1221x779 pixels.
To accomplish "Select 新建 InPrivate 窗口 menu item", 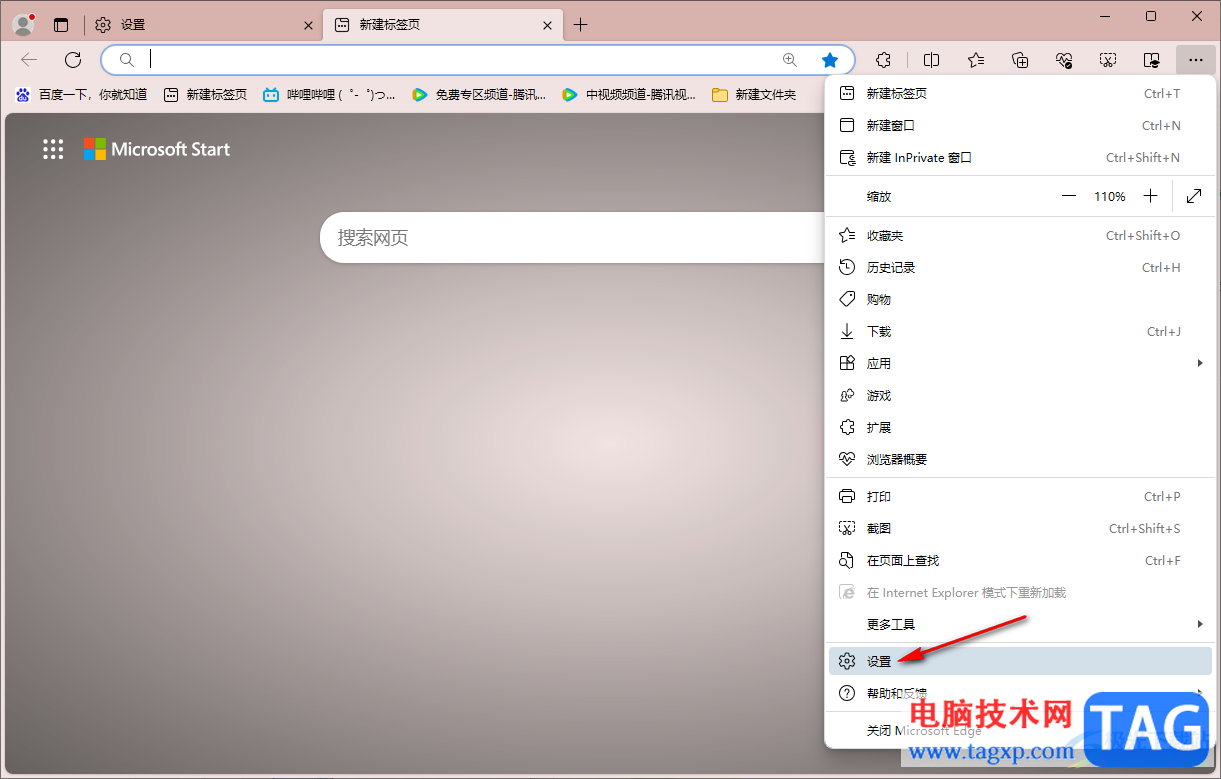I will (x=1020, y=157).
